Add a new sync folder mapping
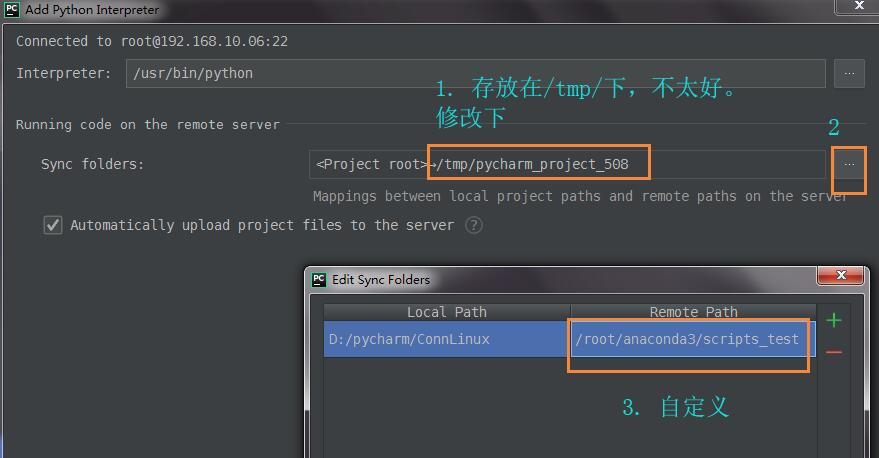 pyautogui.click(x=833, y=320)
